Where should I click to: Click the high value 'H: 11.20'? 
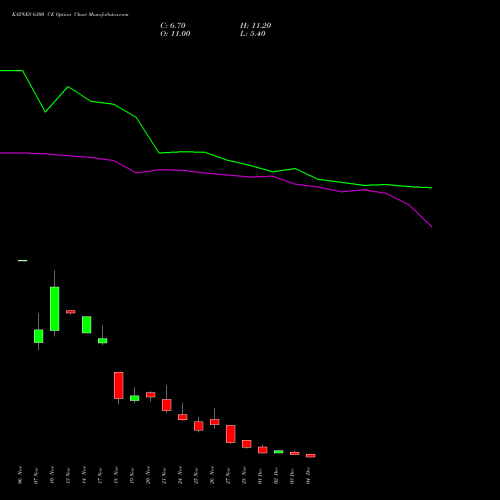(255, 26)
